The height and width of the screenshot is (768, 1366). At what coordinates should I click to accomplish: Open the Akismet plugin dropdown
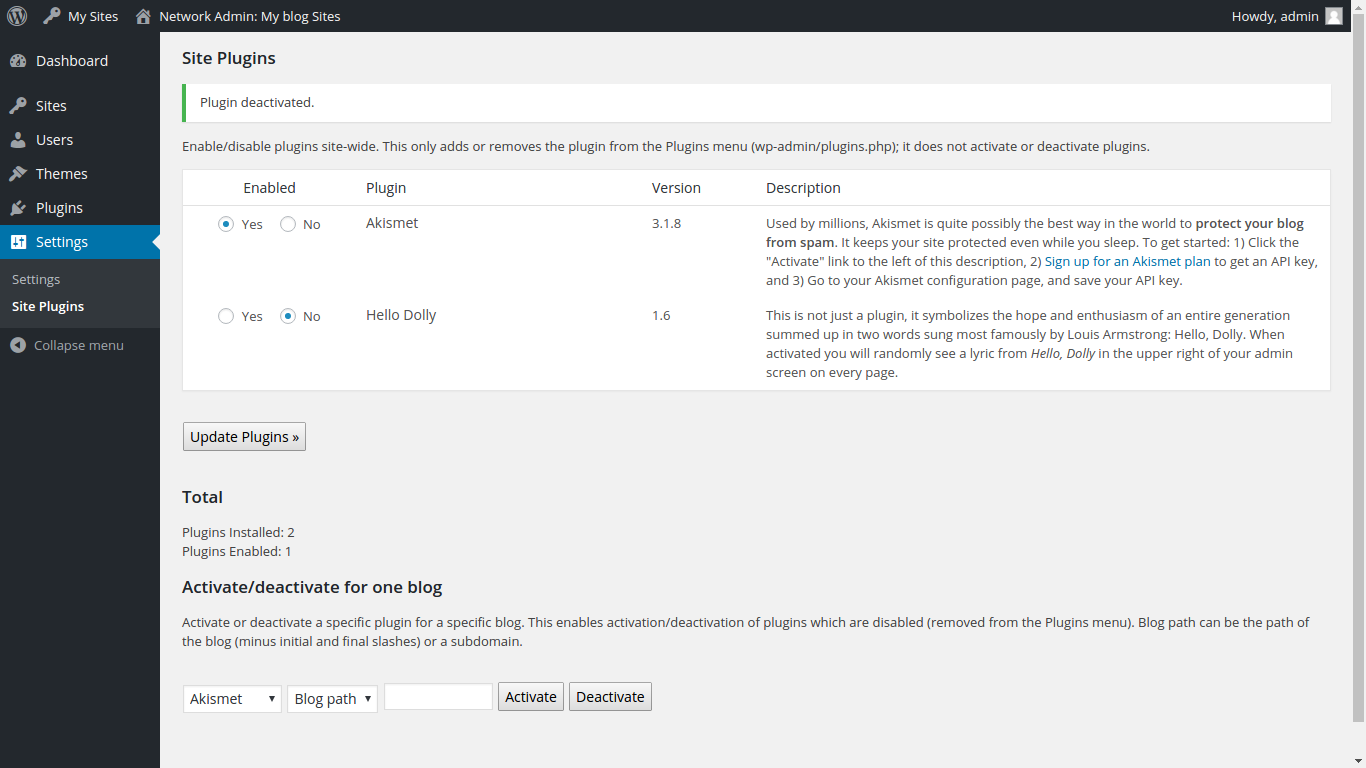pyautogui.click(x=232, y=698)
